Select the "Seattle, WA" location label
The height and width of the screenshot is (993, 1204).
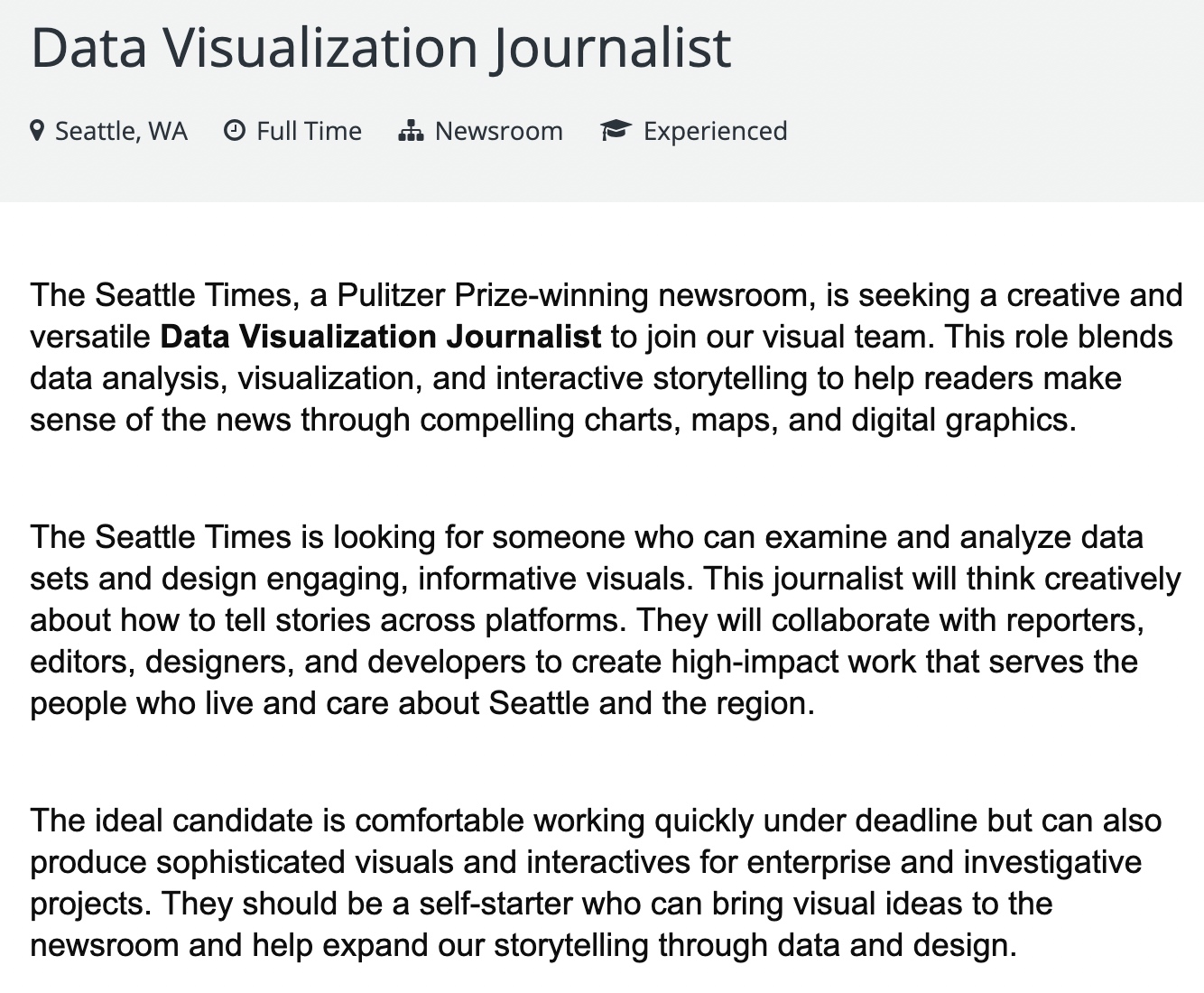pos(121,131)
